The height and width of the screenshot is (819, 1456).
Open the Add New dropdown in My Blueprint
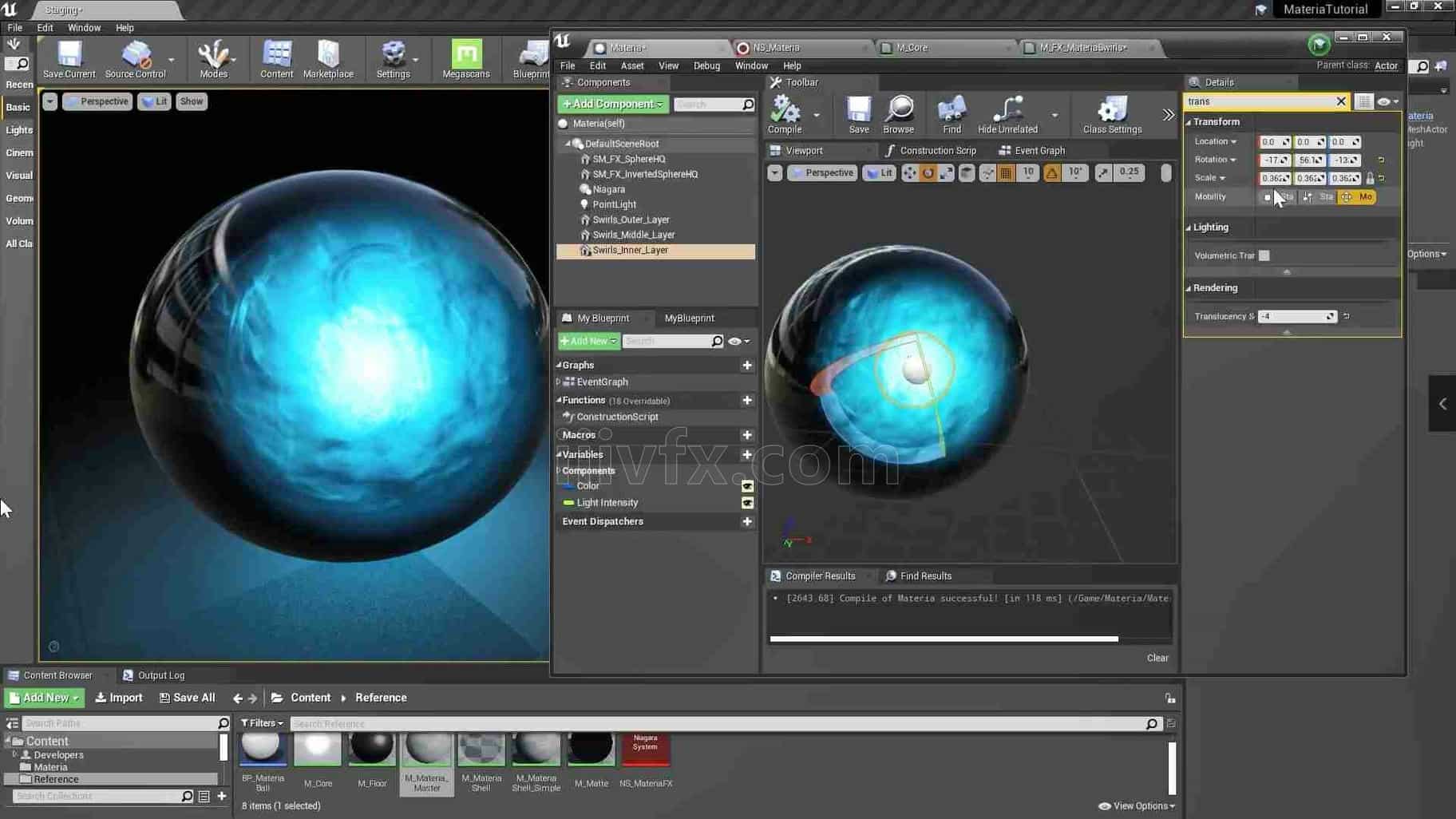pyautogui.click(x=588, y=341)
